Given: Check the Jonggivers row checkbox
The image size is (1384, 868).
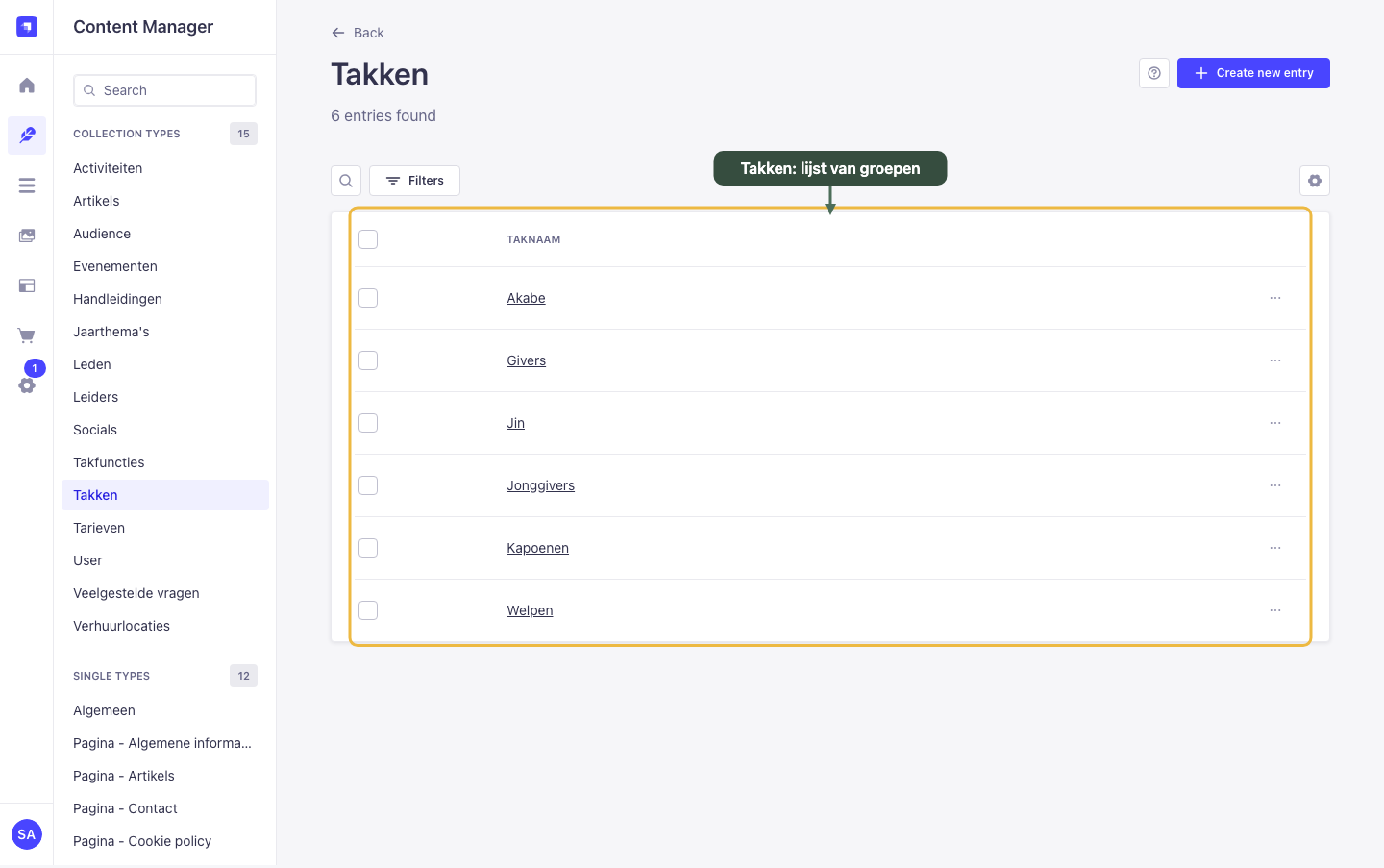Looking at the screenshot, I should pyautogui.click(x=368, y=485).
